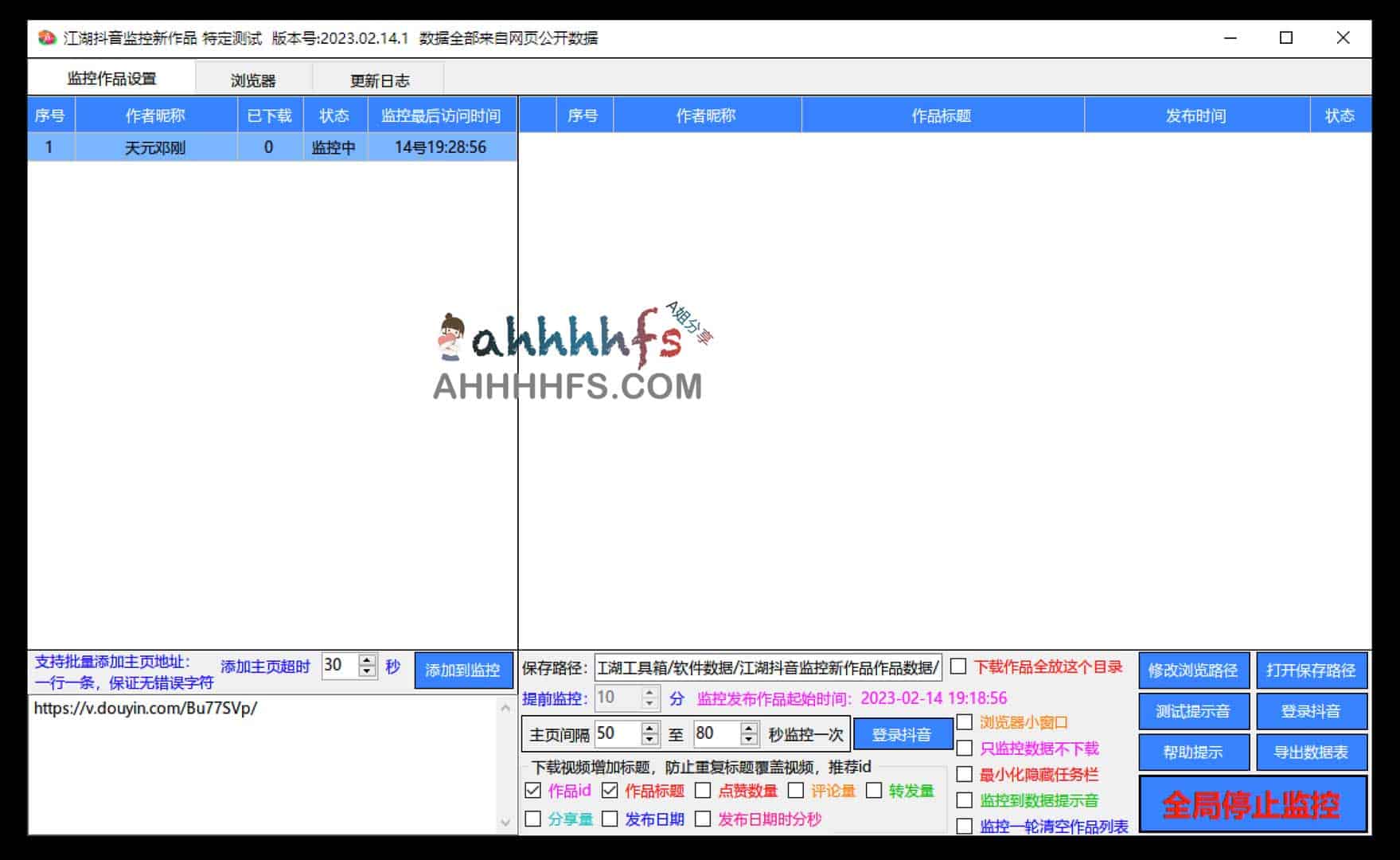Open the 更新日志 tab
This screenshot has width=1400, height=860.
click(378, 77)
